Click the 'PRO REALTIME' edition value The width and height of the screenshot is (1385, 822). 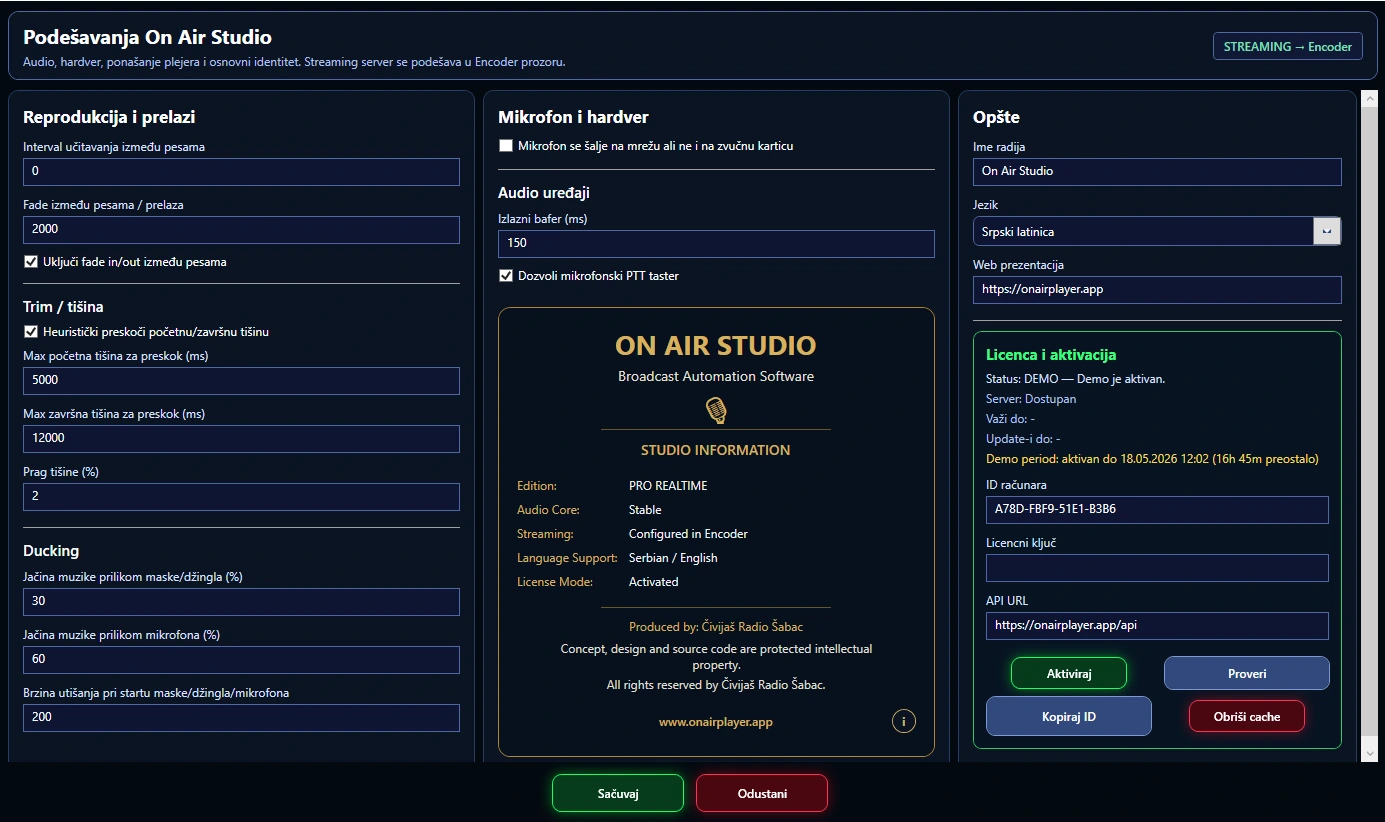click(x=668, y=486)
